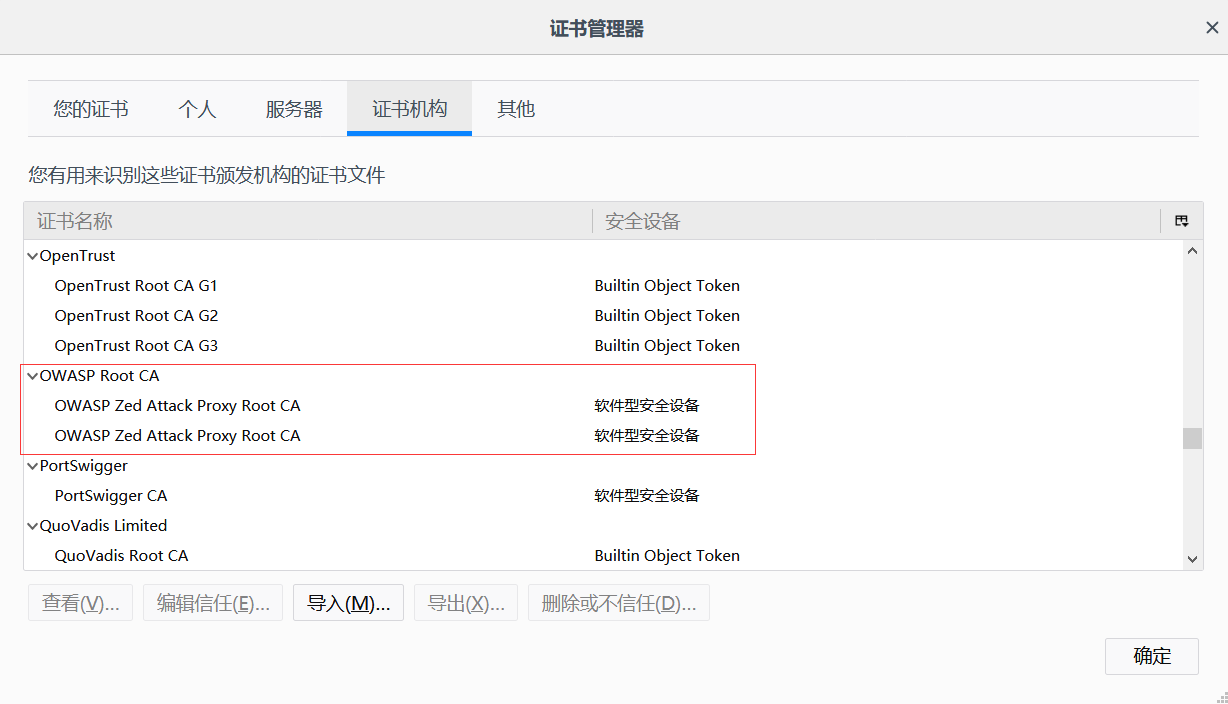Viewport: 1228px width, 704px height.
Task: Click Builtin Object Token for OpenTrust Root CA G2
Action: [667, 316]
